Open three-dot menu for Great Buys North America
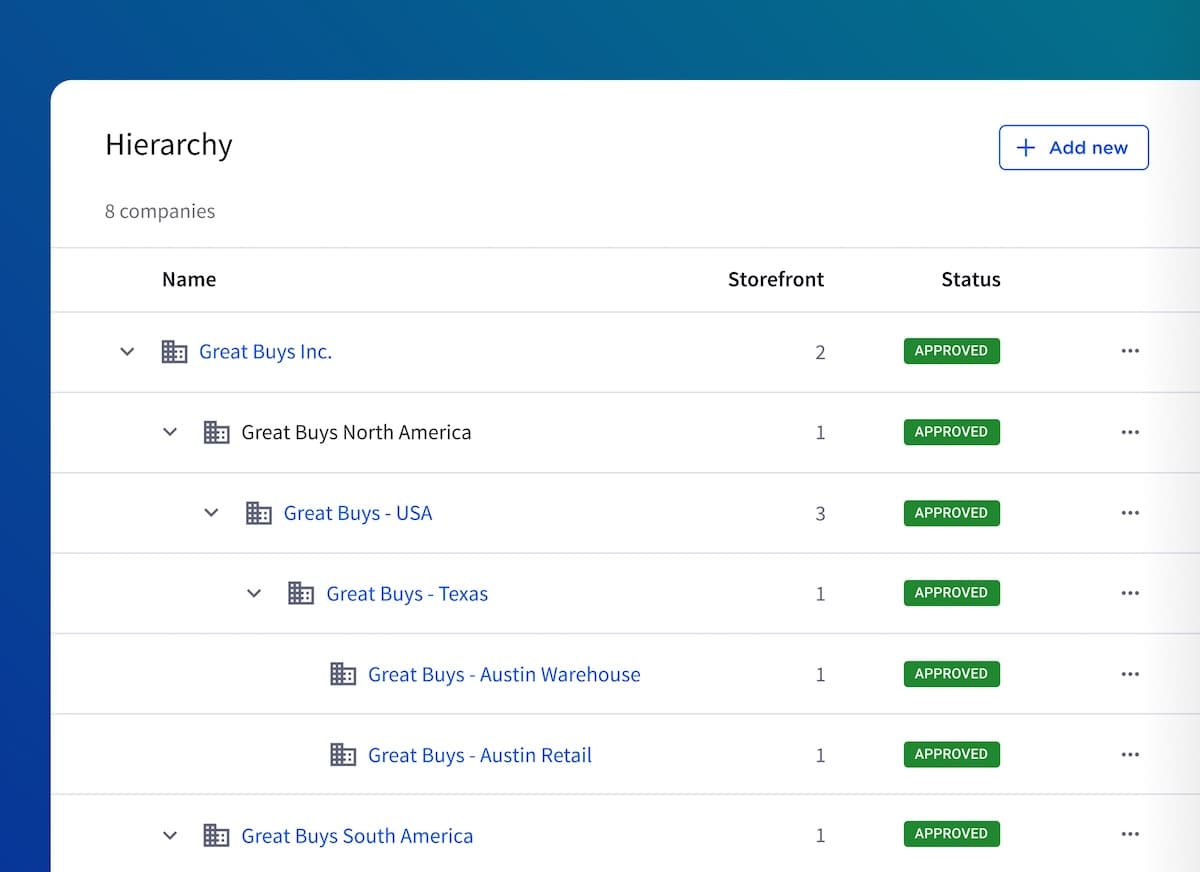The image size is (1200, 872). coord(1130,432)
